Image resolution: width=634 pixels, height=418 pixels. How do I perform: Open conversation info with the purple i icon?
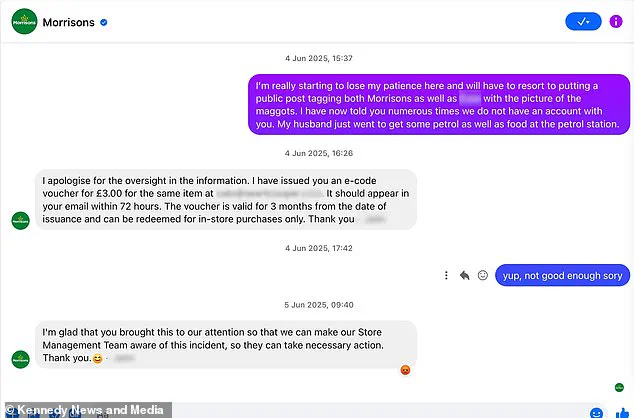coord(615,21)
